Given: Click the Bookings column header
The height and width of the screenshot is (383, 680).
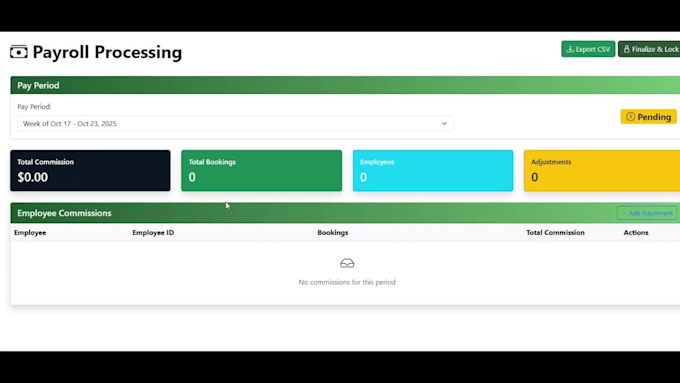Looking at the screenshot, I should pos(333,232).
